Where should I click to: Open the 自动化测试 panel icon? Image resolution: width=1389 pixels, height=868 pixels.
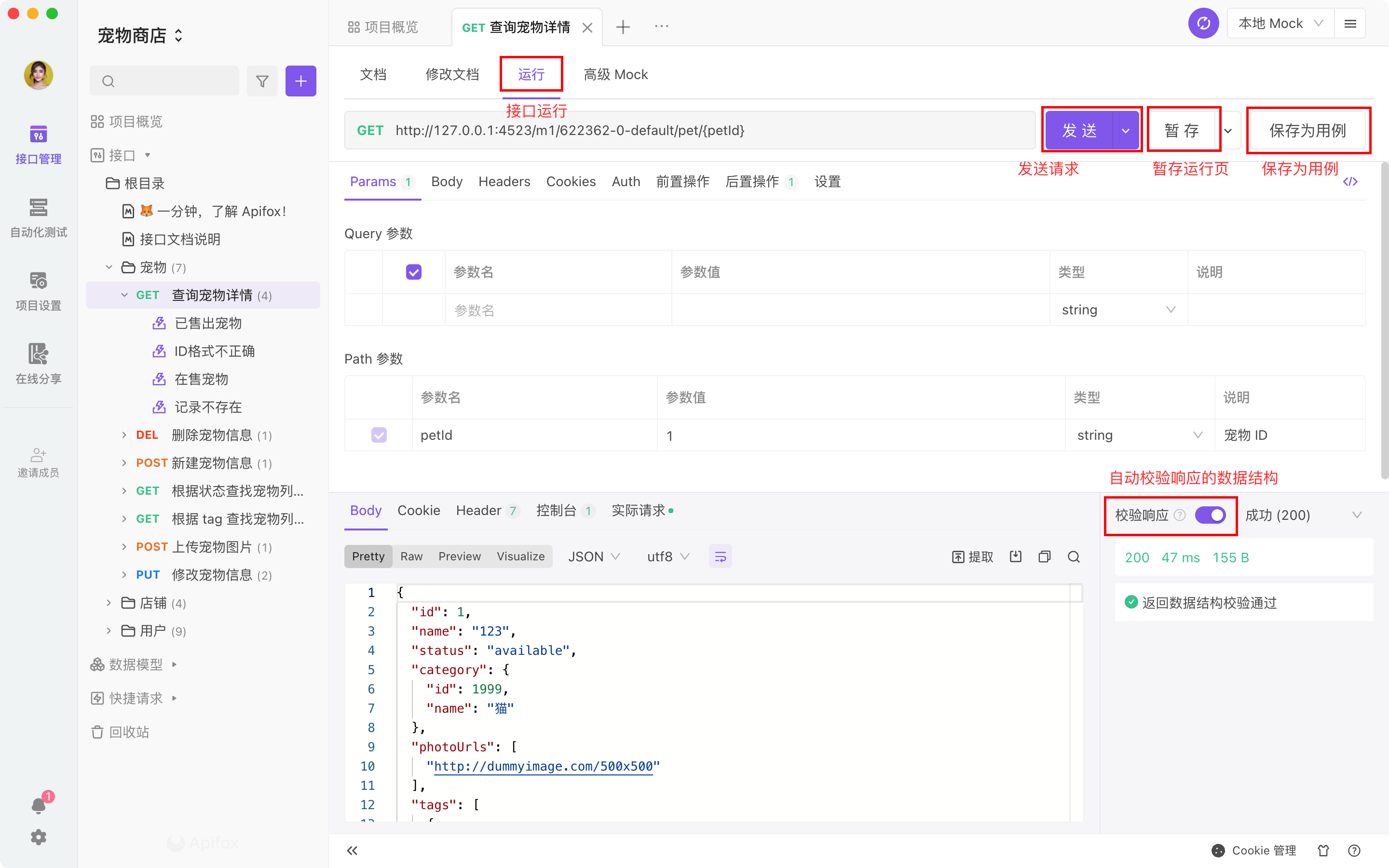[x=38, y=208]
